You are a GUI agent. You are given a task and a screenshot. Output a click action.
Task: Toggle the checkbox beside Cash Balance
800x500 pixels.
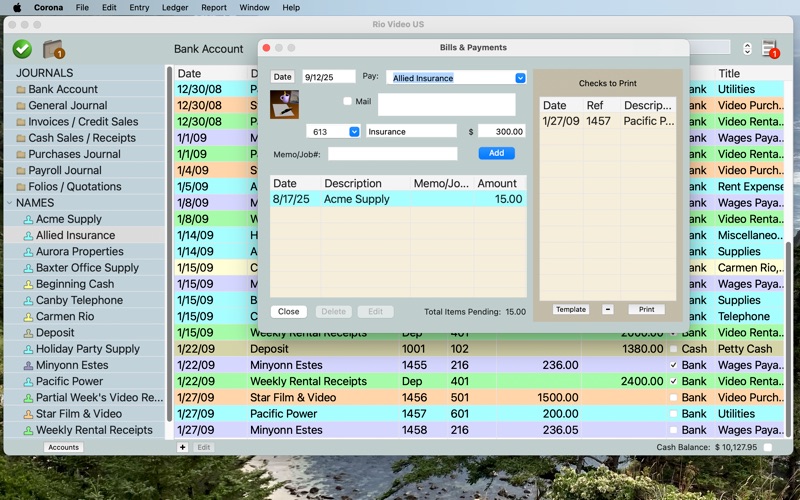(767, 447)
